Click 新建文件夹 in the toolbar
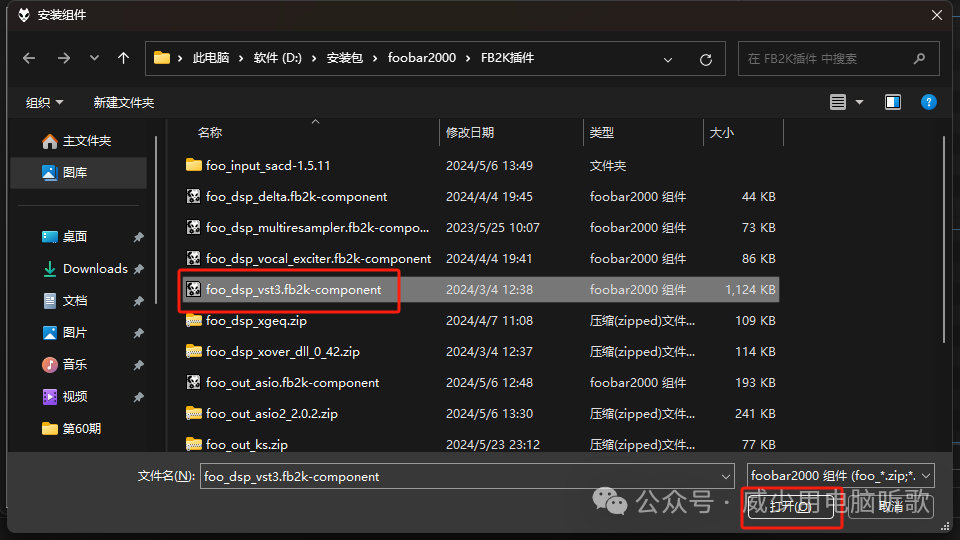Screen dimensions: 960x540 (x=124, y=102)
